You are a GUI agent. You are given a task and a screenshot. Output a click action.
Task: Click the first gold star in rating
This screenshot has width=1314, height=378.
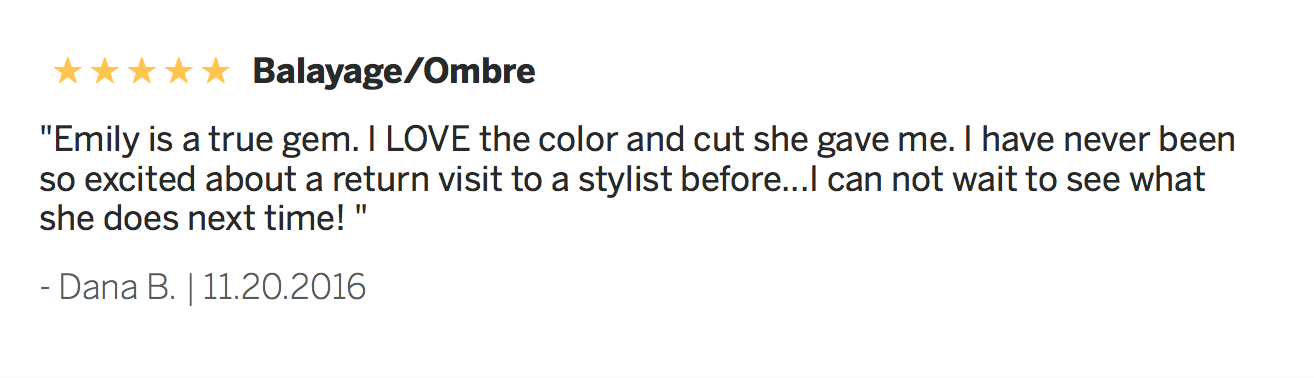(x=68, y=71)
